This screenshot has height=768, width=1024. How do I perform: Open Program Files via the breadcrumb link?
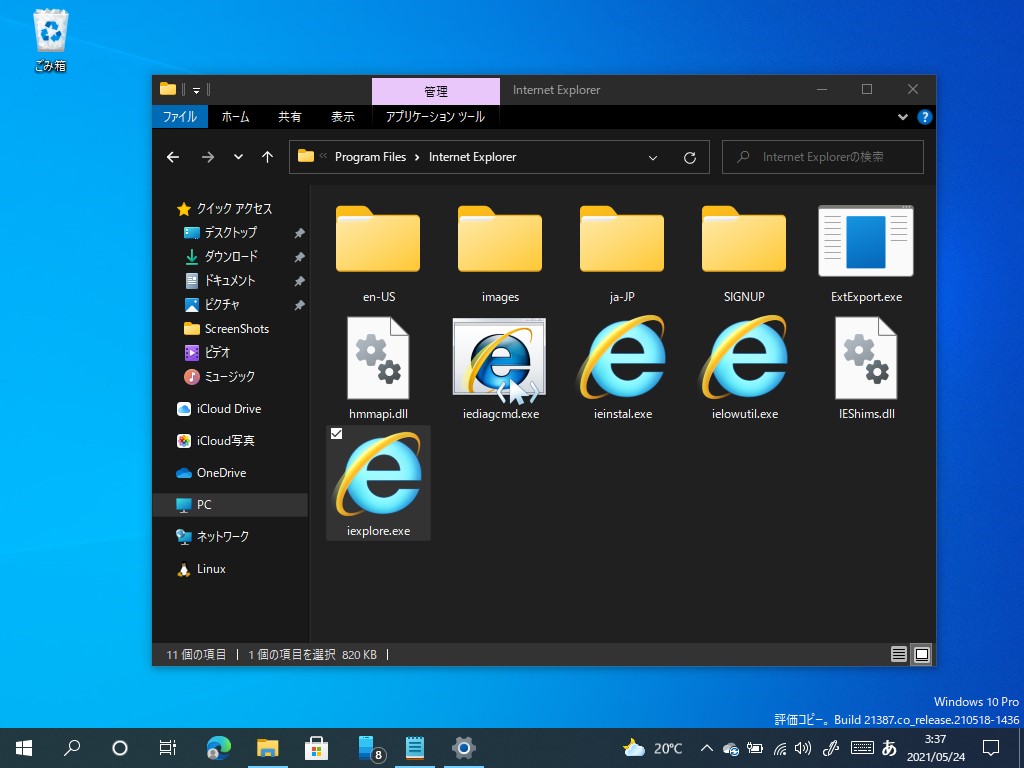click(369, 157)
